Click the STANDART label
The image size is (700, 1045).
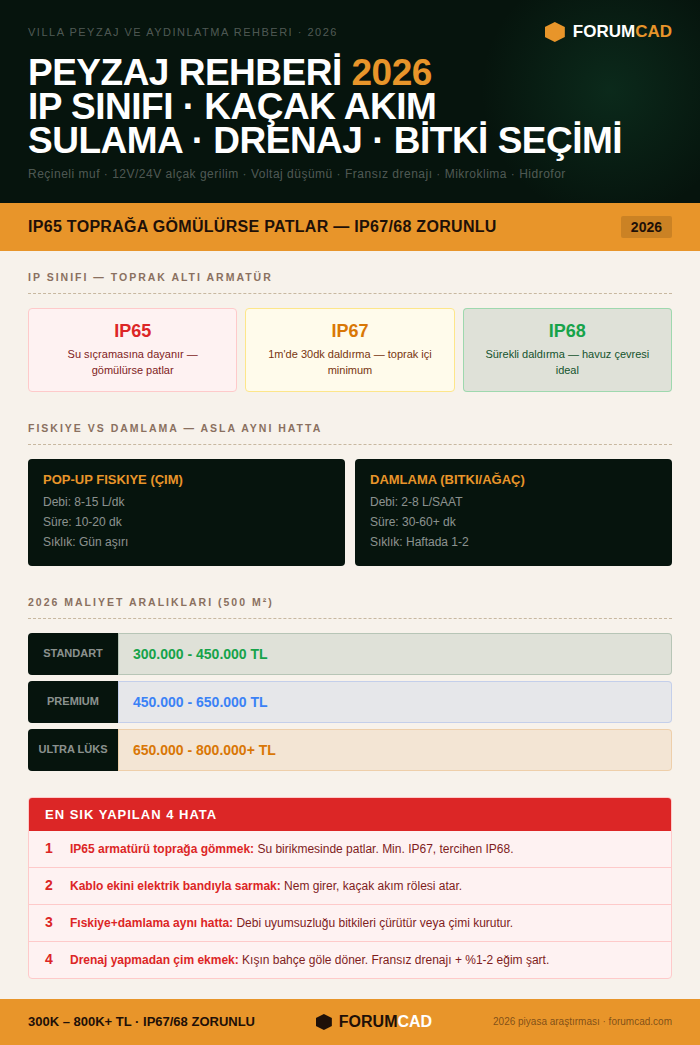point(73,654)
